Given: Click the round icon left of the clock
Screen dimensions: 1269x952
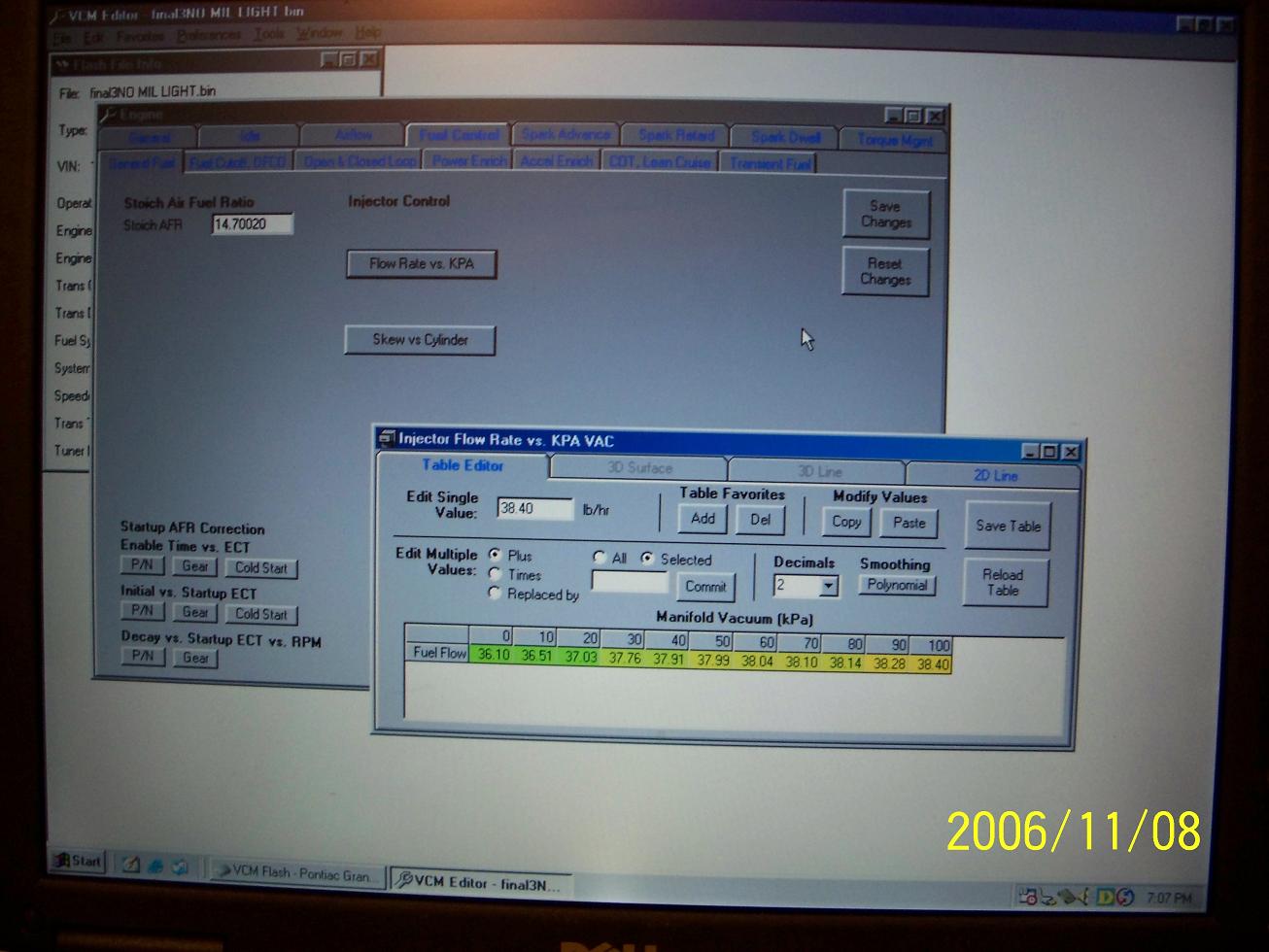Looking at the screenshot, I should [1125, 897].
